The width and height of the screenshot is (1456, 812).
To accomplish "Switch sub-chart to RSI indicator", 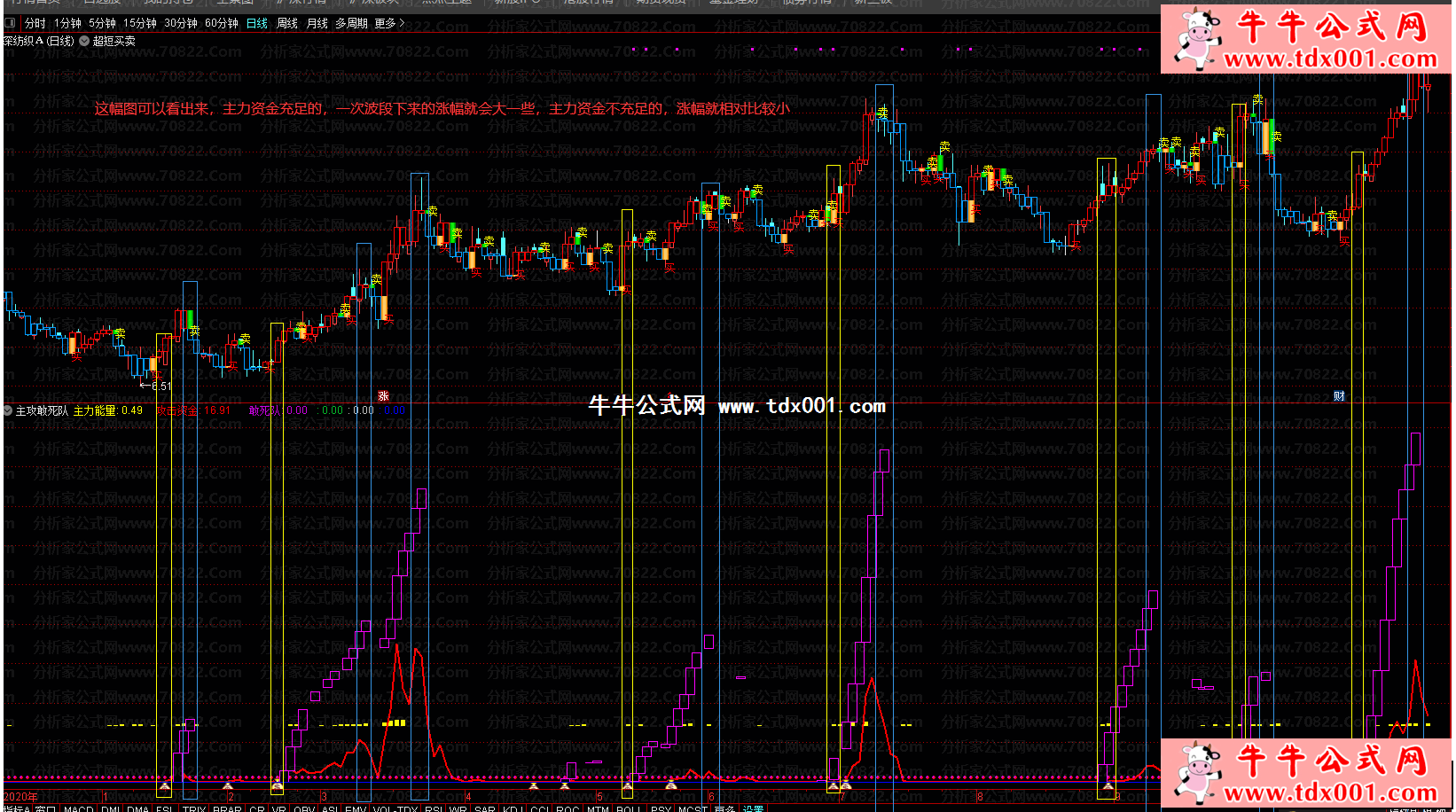I will click(x=434, y=808).
